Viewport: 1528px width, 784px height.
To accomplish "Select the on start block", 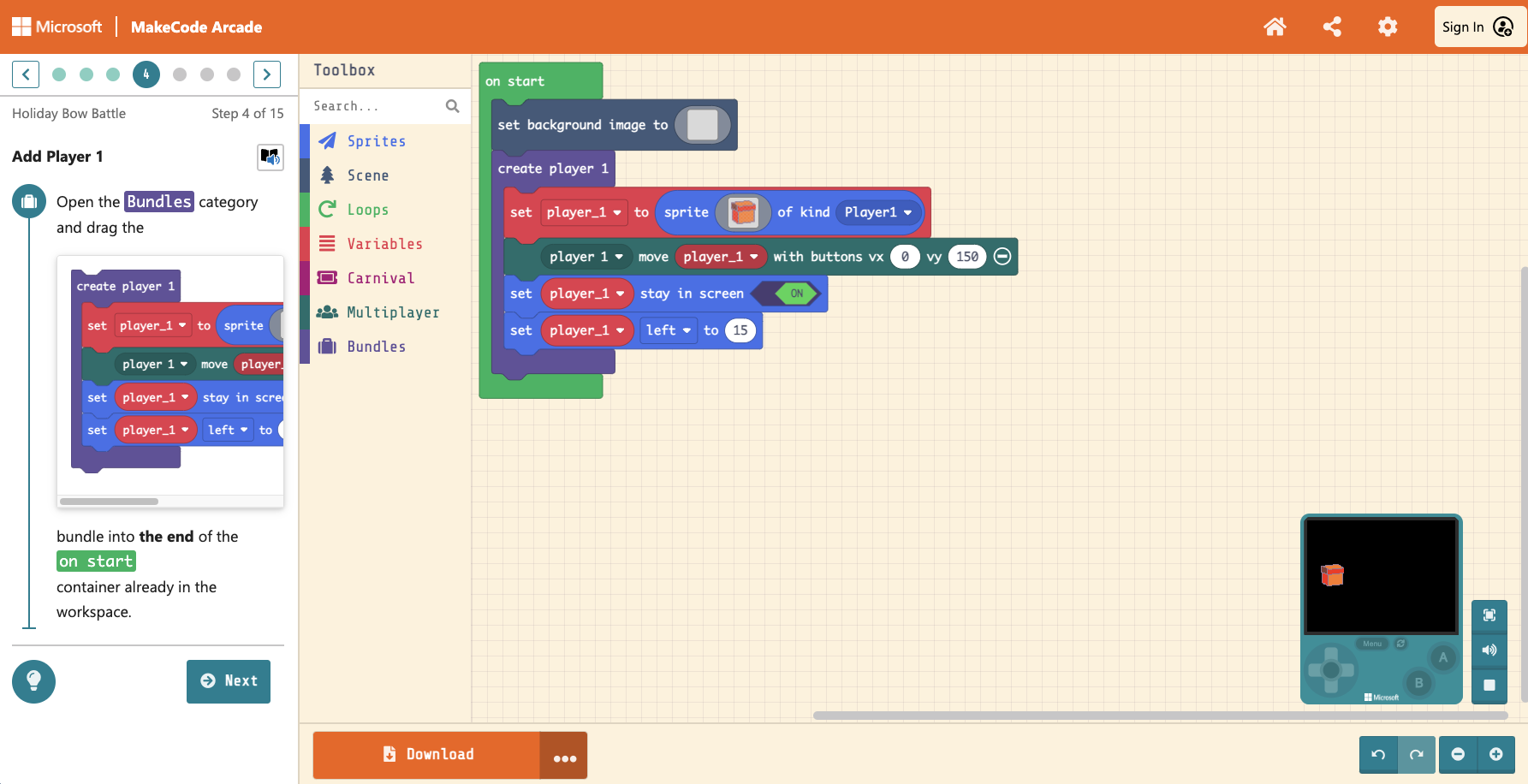I will 514,81.
